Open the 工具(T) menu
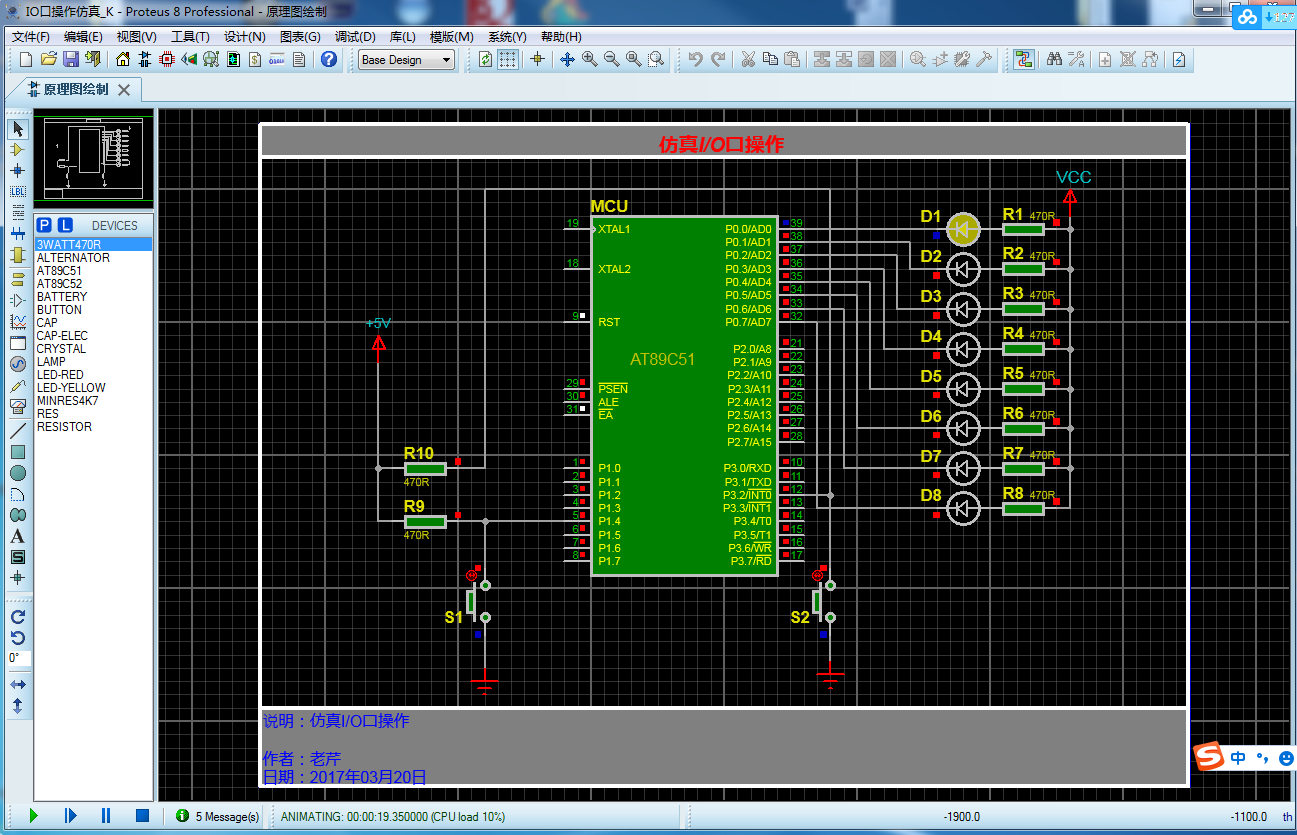 coord(190,36)
